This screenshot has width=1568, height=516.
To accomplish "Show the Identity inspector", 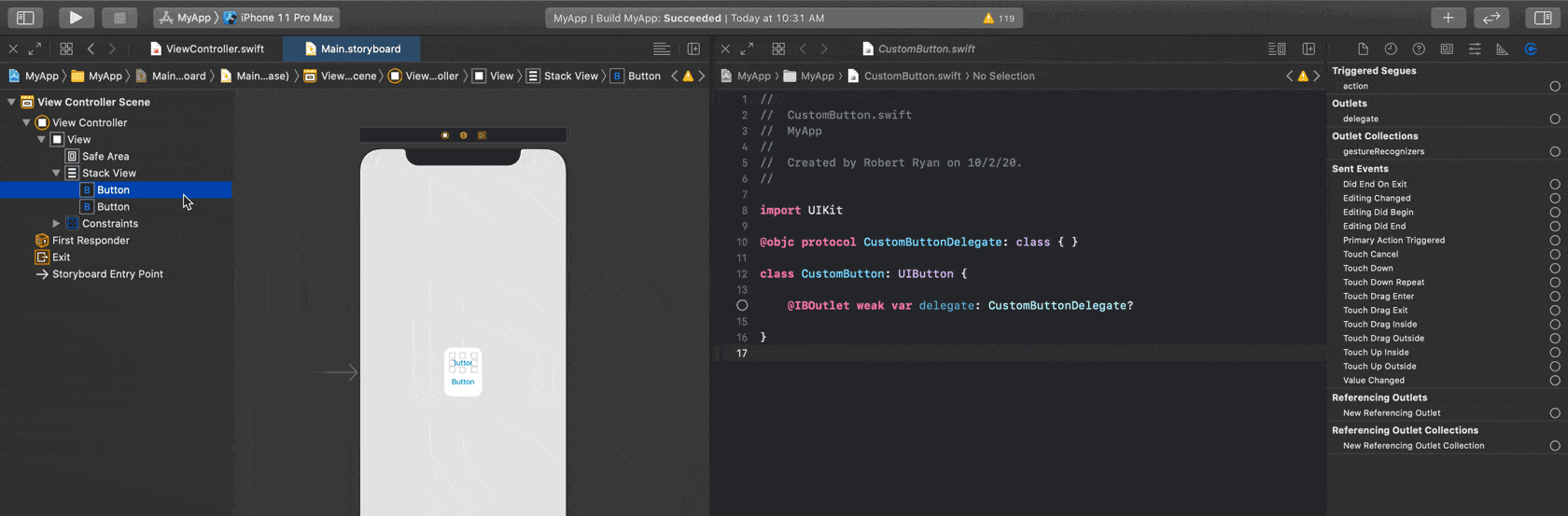I will pos(1447,49).
